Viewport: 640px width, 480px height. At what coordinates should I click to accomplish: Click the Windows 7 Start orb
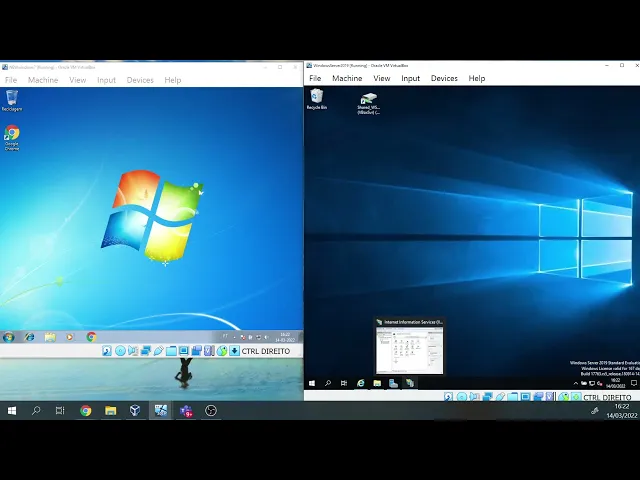[9, 337]
